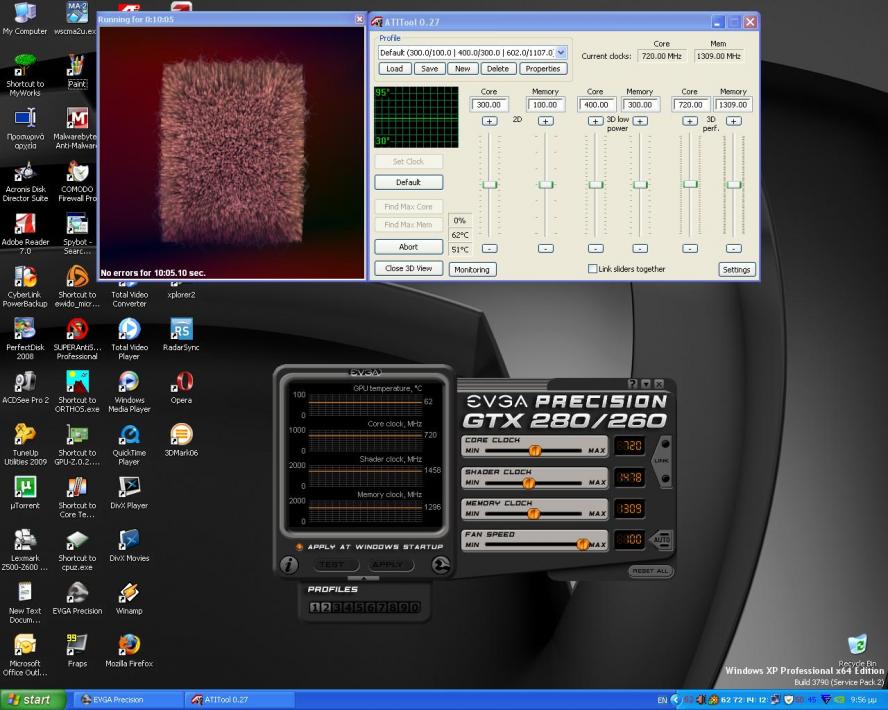Open Total Video Player desktop icon
The height and width of the screenshot is (710, 888).
coord(129,339)
